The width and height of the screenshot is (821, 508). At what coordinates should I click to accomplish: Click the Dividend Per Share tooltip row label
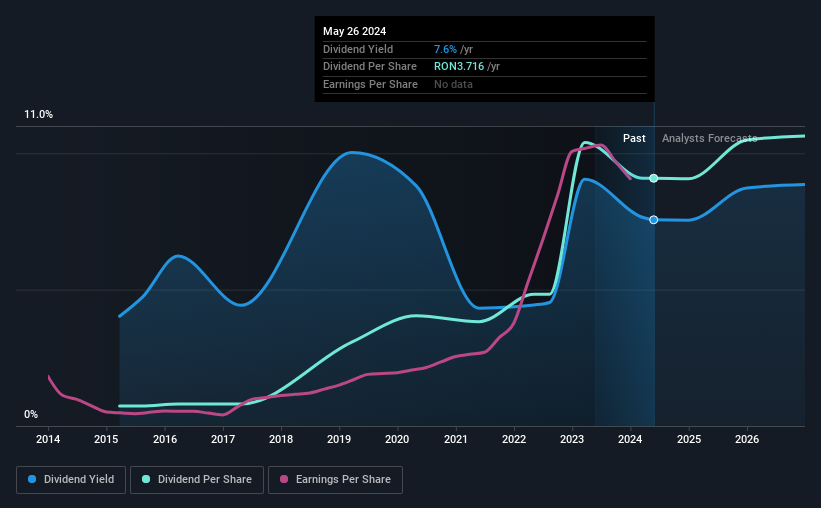tap(370, 67)
